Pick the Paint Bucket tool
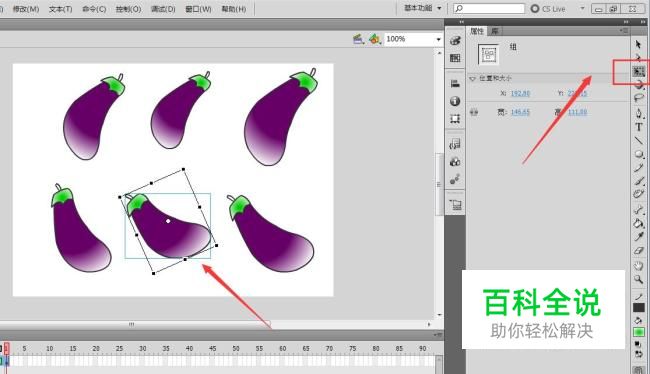Screen dimensions: 650x374 coord(639,223)
